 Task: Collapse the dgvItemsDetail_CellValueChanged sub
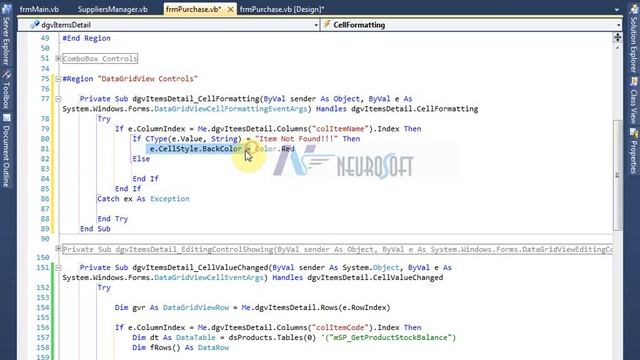point(58,267)
